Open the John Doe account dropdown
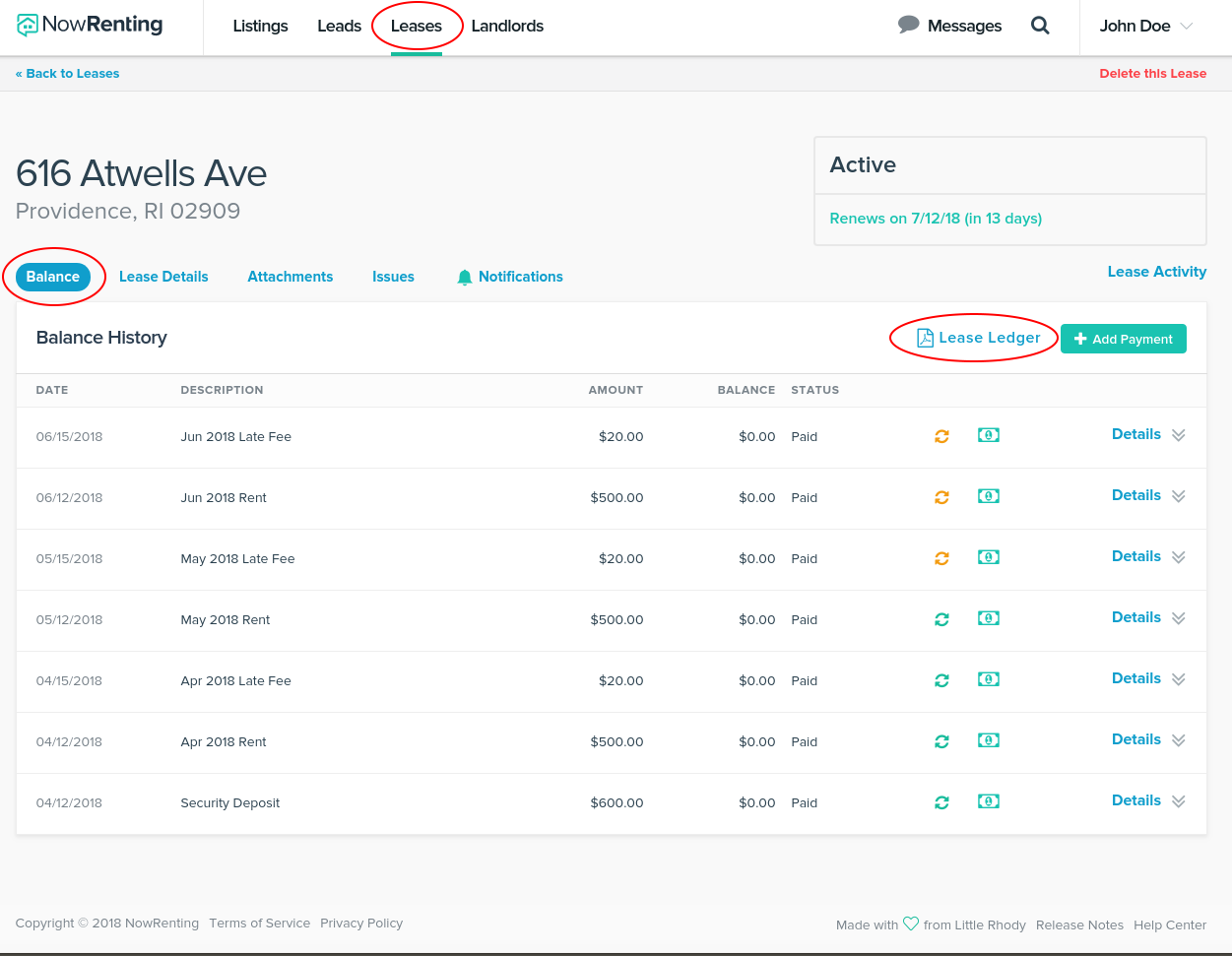Image resolution: width=1232 pixels, height=956 pixels. click(x=1146, y=26)
